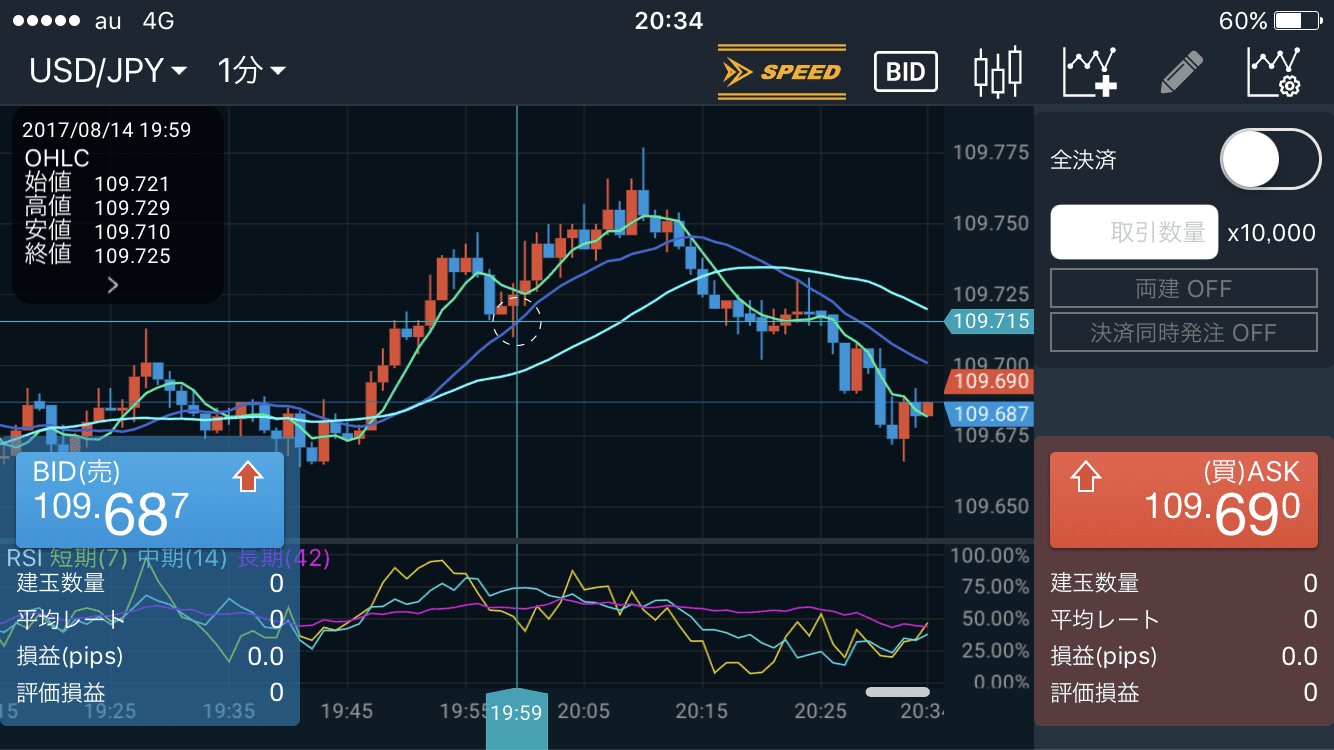Toggle the 両建 OFF button
1334x750 pixels.
(1184, 289)
